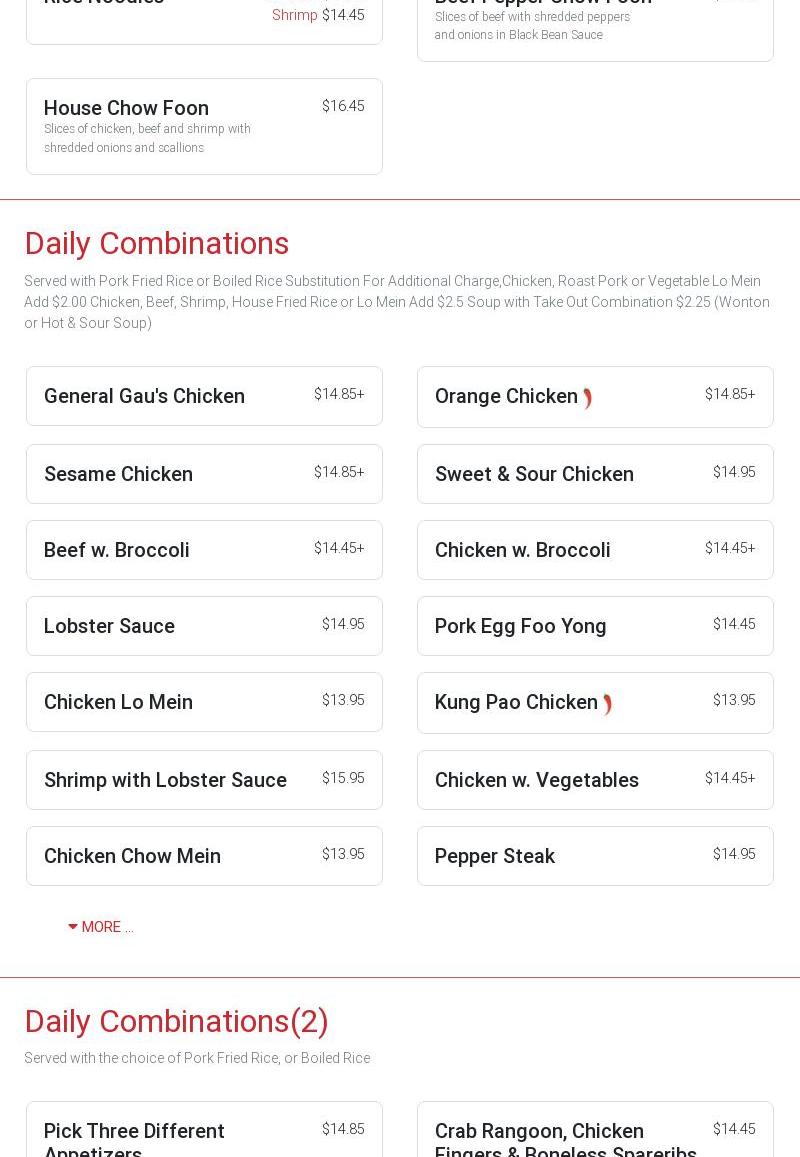Click the Daily Combinations(2) heading

(x=176, y=1021)
